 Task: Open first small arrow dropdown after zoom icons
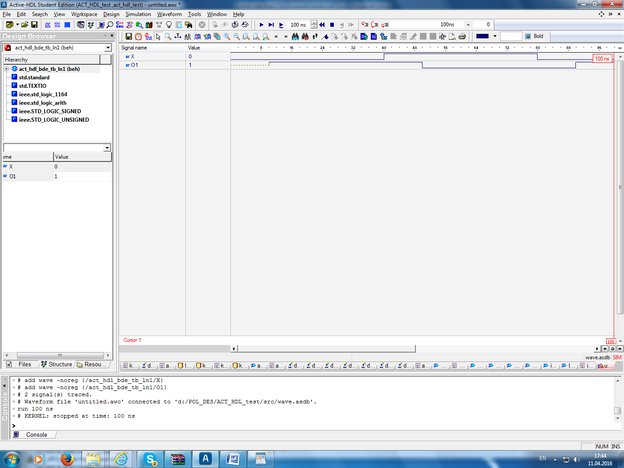(276, 37)
